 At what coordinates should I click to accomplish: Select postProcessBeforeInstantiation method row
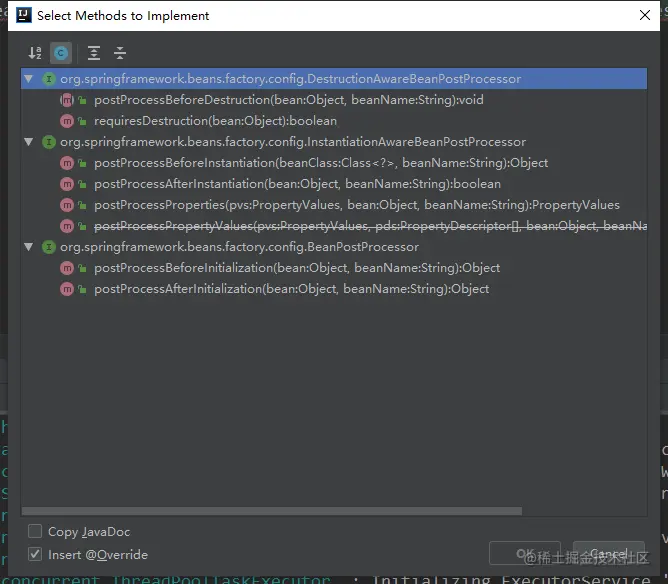pyautogui.click(x=334, y=163)
